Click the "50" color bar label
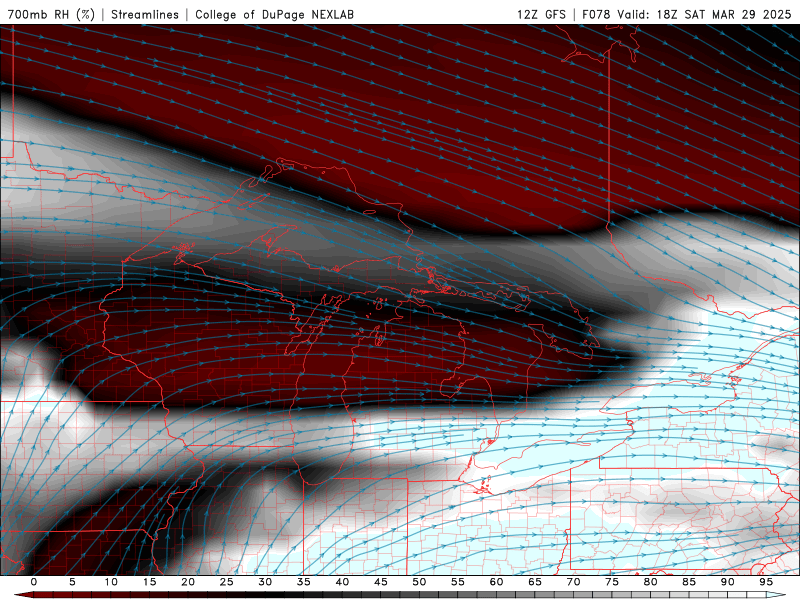 pos(419,582)
